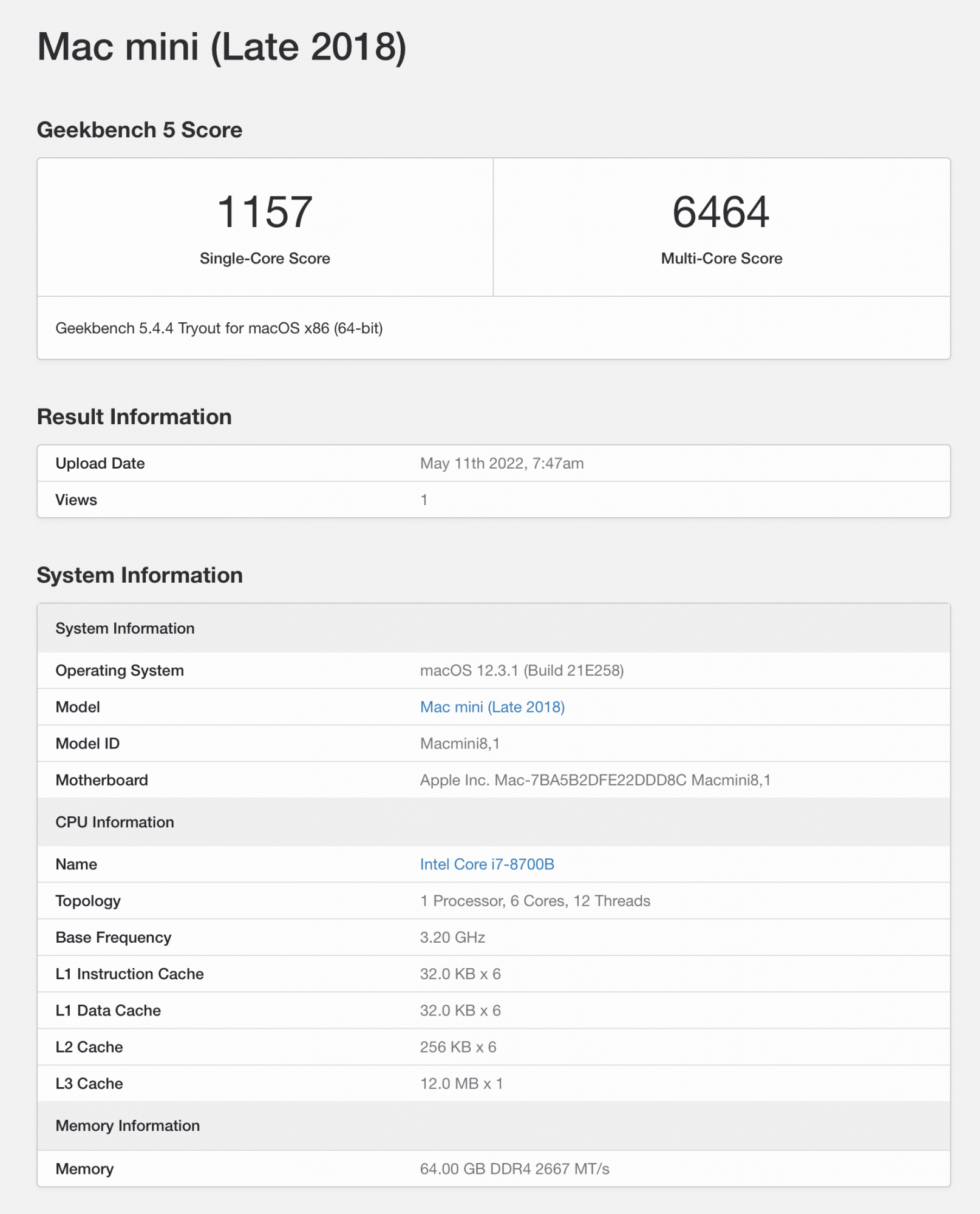The image size is (980, 1214).
Task: Click the Operating System row label
Action: point(120,671)
